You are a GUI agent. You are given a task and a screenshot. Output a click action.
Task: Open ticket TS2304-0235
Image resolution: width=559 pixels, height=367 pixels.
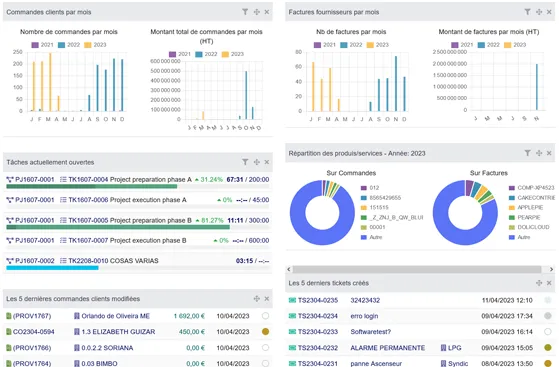313,300
